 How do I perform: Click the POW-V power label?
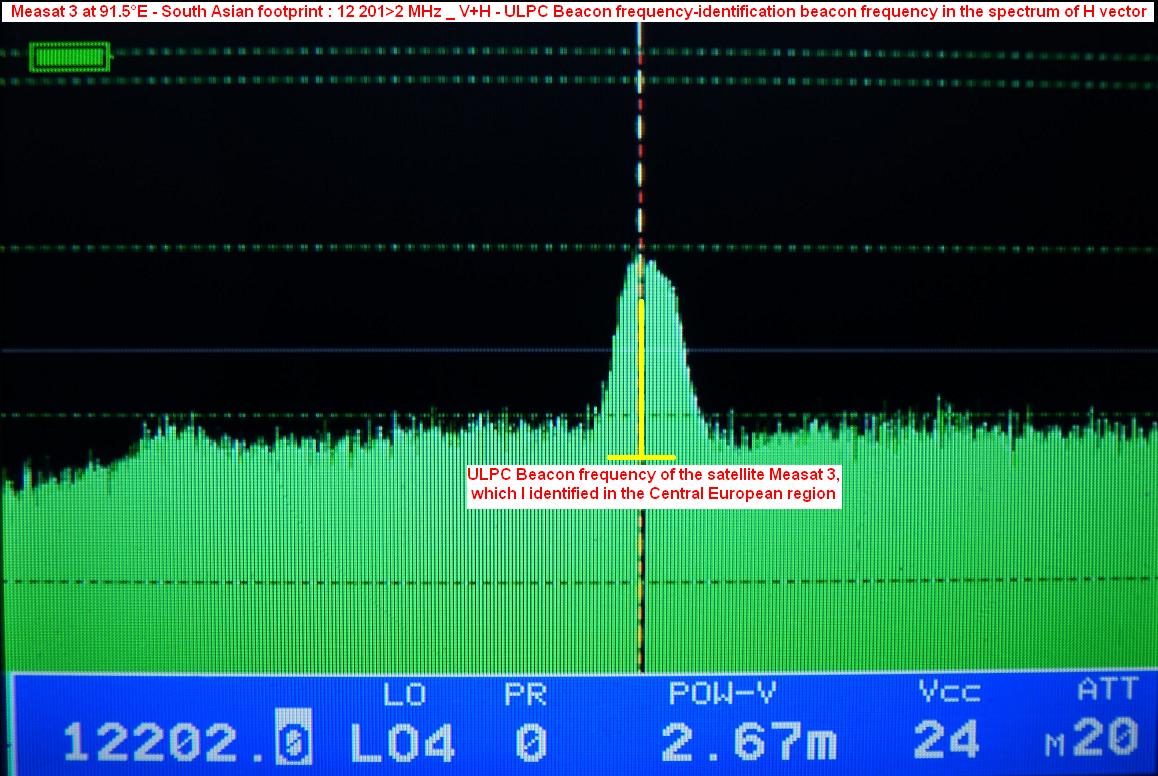click(x=722, y=693)
